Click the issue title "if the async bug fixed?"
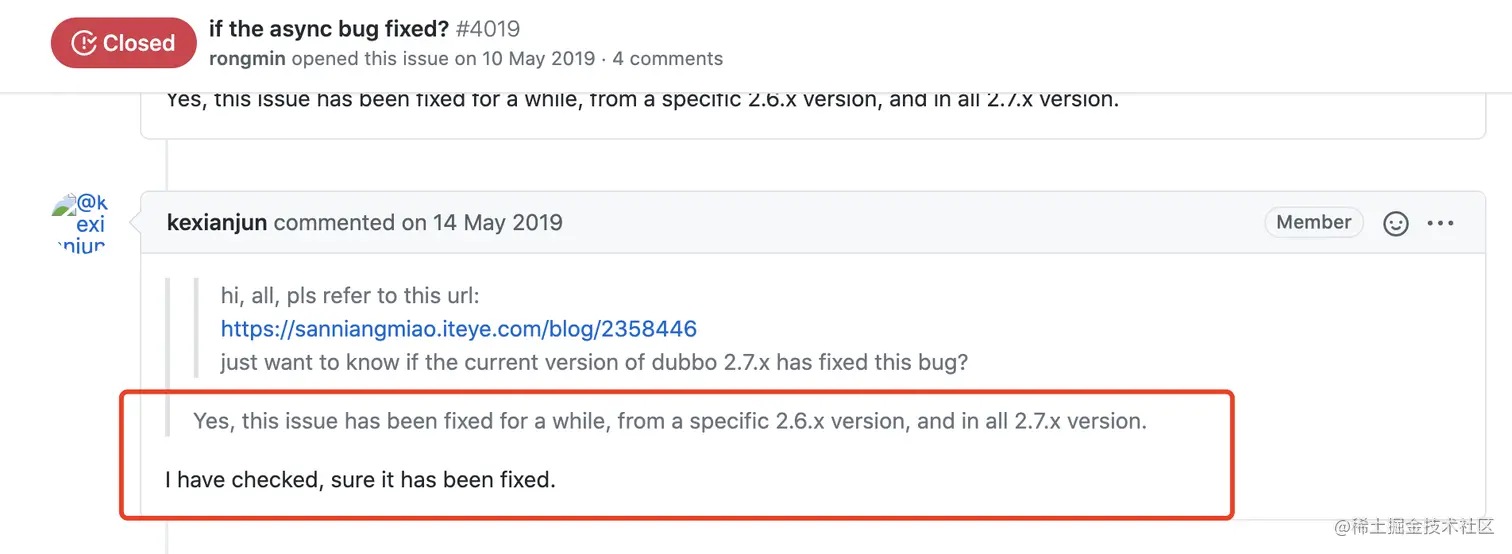The width and height of the screenshot is (1512, 554). click(x=333, y=29)
